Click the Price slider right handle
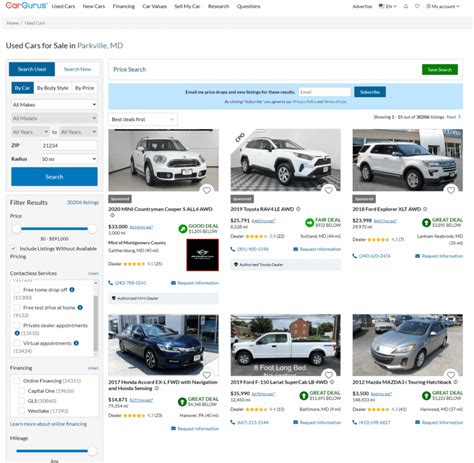Screen dimensions: 474x463 (92, 229)
